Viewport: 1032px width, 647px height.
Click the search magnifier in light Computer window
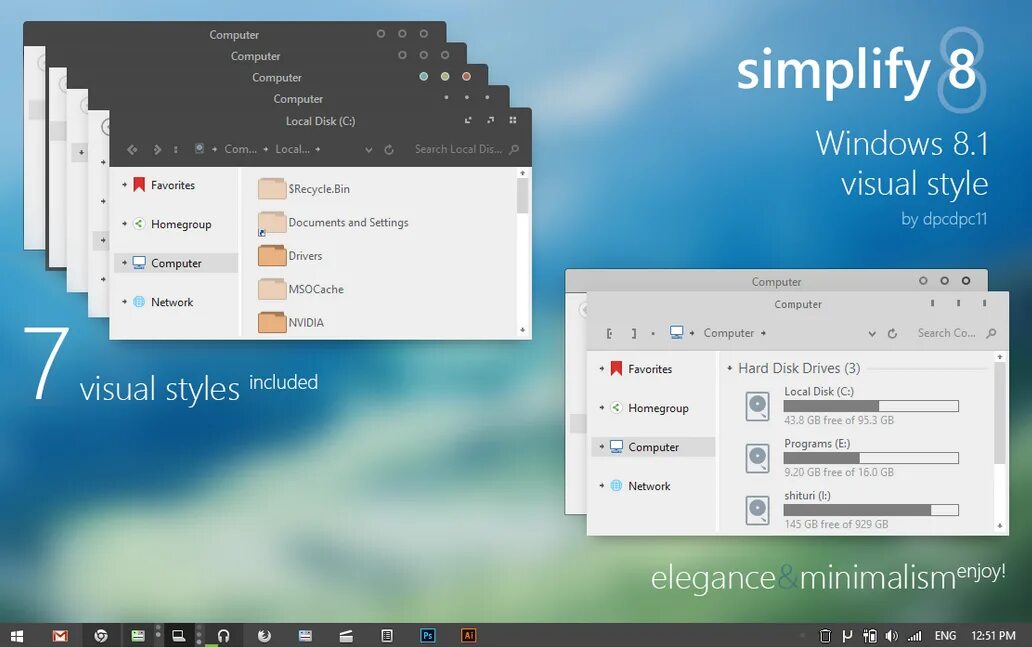[991, 334]
